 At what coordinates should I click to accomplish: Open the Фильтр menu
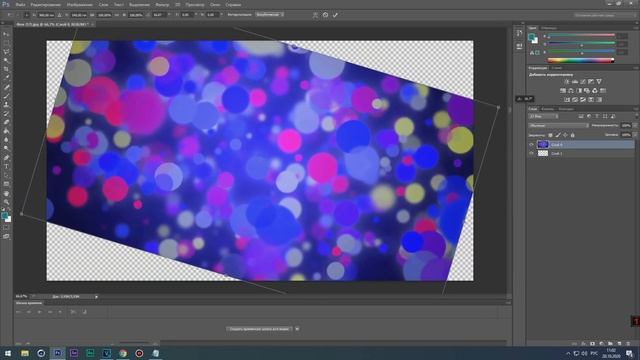pyautogui.click(x=162, y=5)
